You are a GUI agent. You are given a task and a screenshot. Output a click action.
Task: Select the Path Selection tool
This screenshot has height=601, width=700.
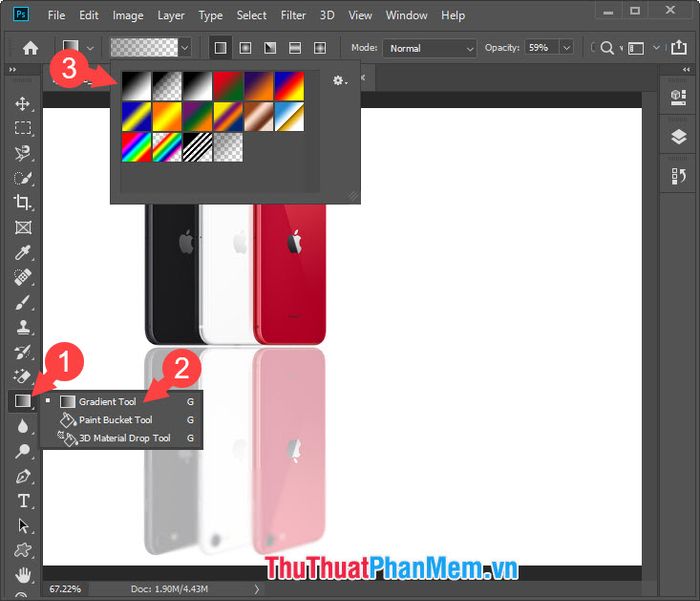tap(23, 526)
